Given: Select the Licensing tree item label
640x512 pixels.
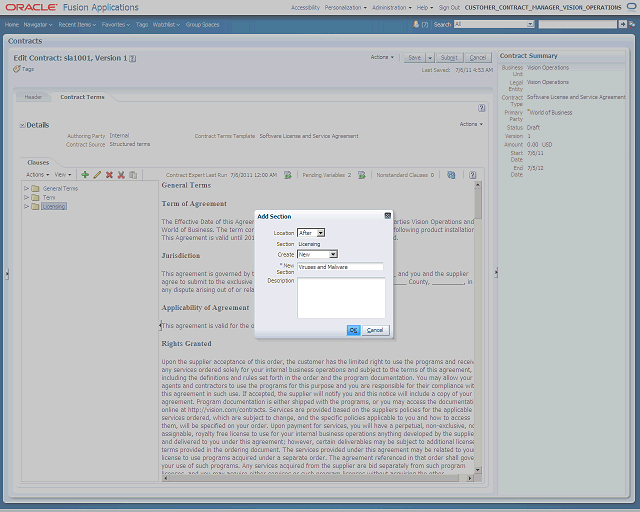Looking at the screenshot, I should pos(54,207).
